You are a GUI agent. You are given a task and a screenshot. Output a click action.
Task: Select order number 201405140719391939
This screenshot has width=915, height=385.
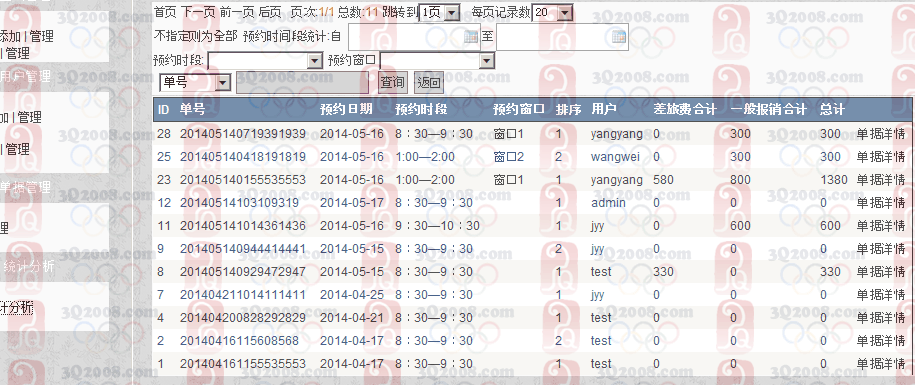[243, 134]
